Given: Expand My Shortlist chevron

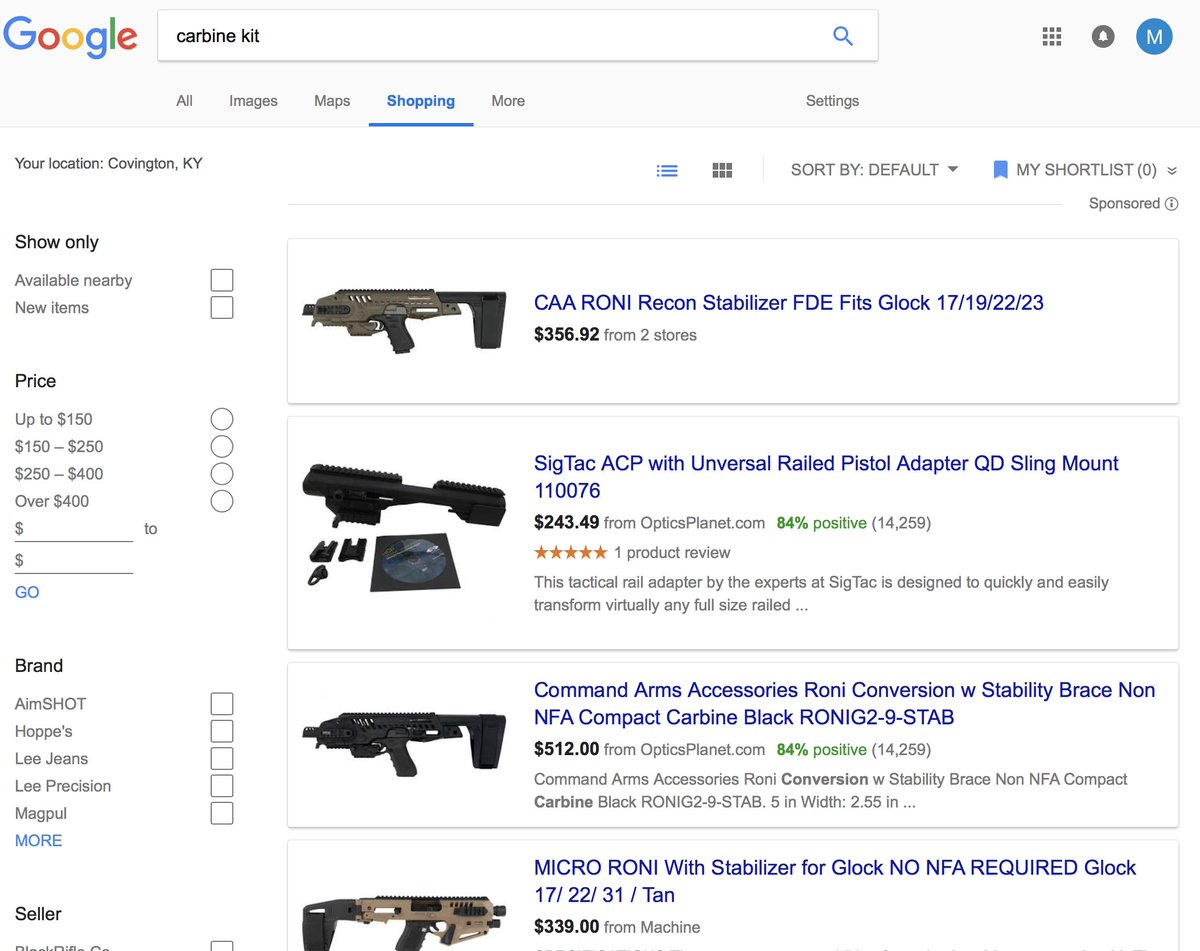Looking at the screenshot, I should click(1172, 171).
